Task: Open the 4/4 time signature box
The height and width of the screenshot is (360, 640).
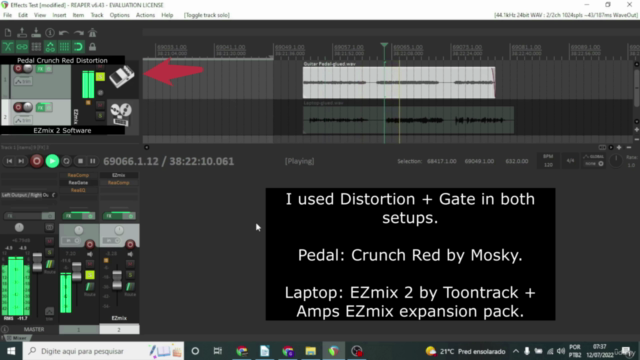Action: (x=570, y=161)
